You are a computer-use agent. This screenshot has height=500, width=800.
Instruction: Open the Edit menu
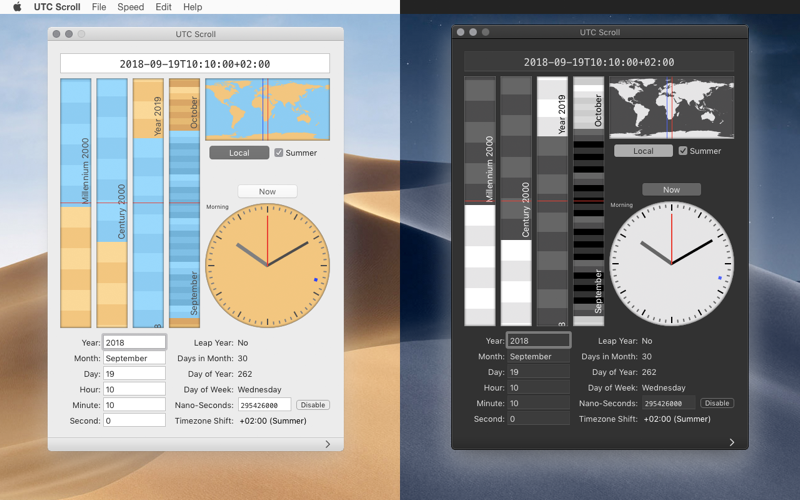coord(163,7)
